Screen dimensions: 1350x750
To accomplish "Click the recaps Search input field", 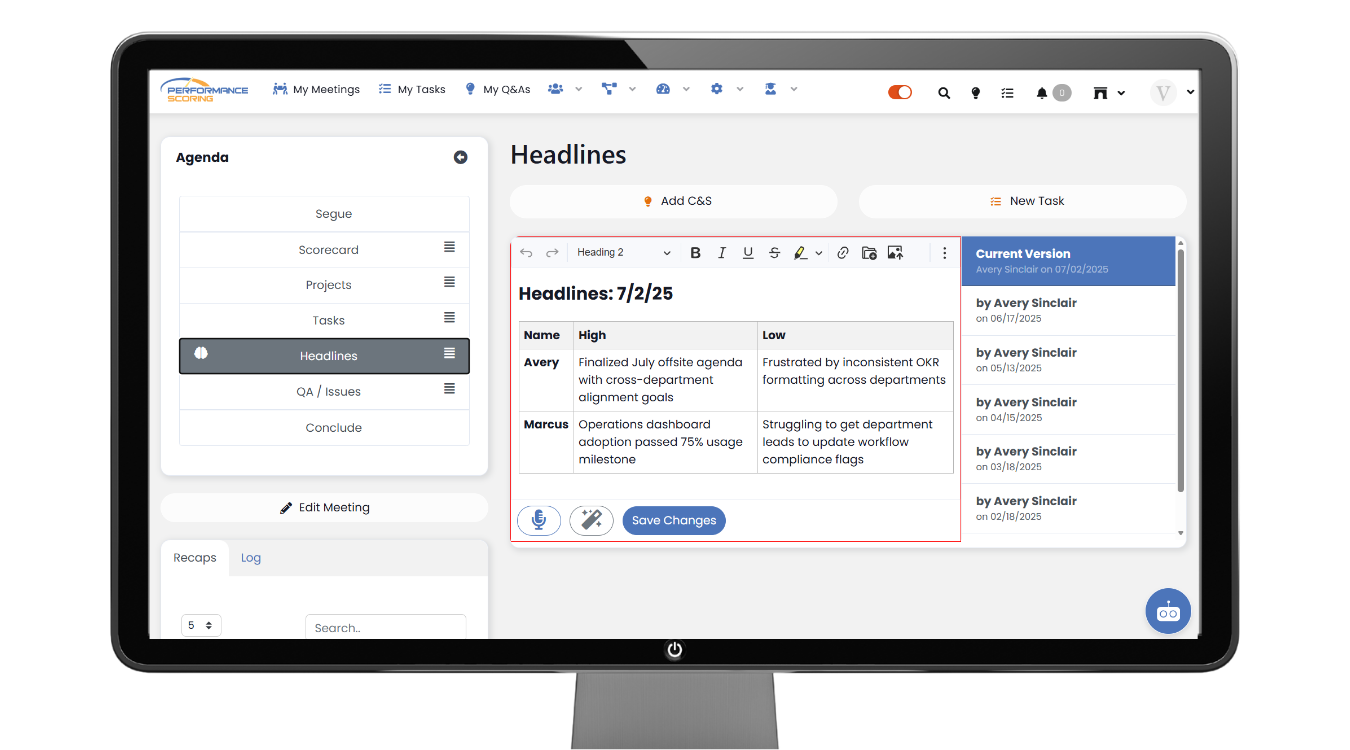I will 385,628.
